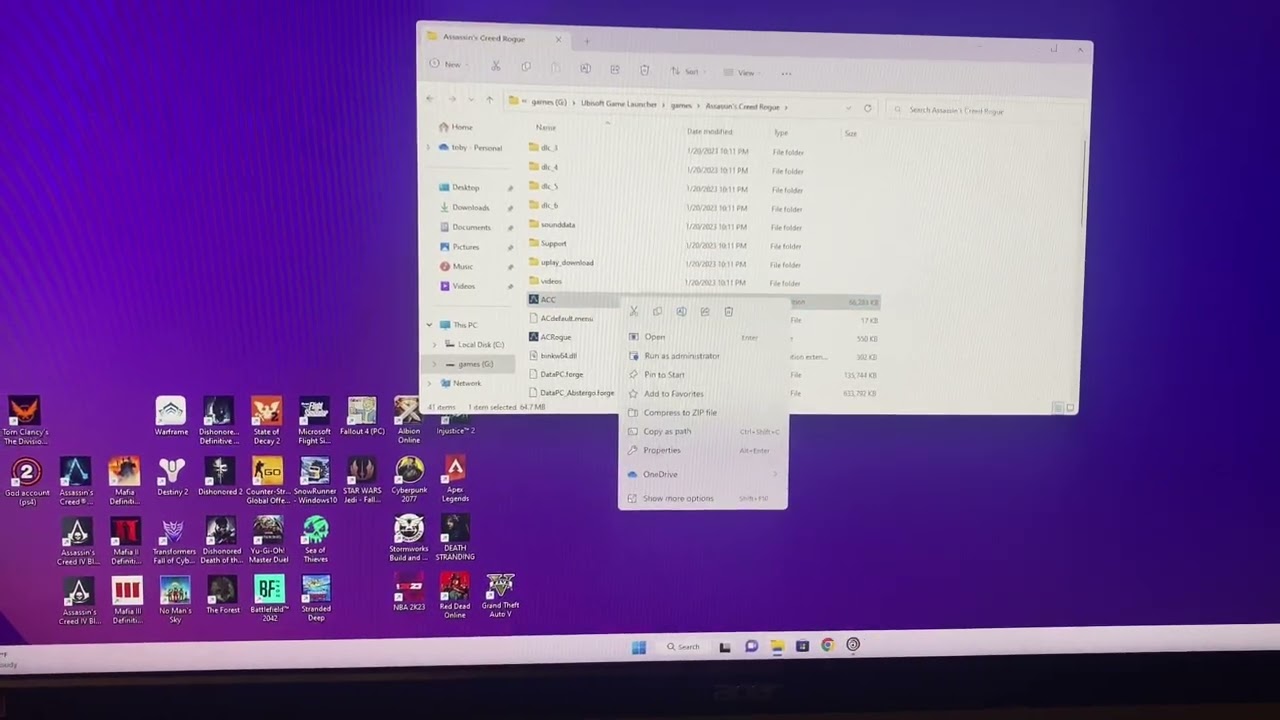Image resolution: width=1280 pixels, height=720 pixels.
Task: Open the NBA 2K23 desktop icon
Action: [408, 593]
